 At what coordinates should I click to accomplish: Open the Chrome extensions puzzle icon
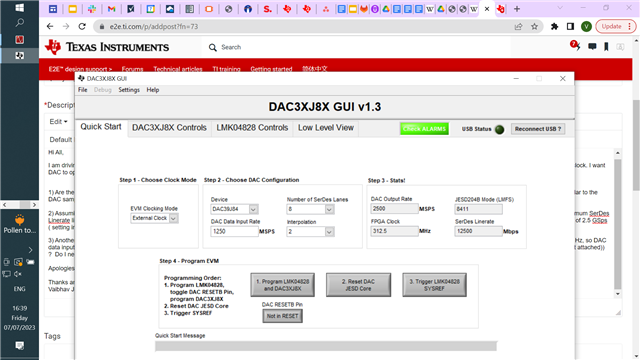point(554,27)
